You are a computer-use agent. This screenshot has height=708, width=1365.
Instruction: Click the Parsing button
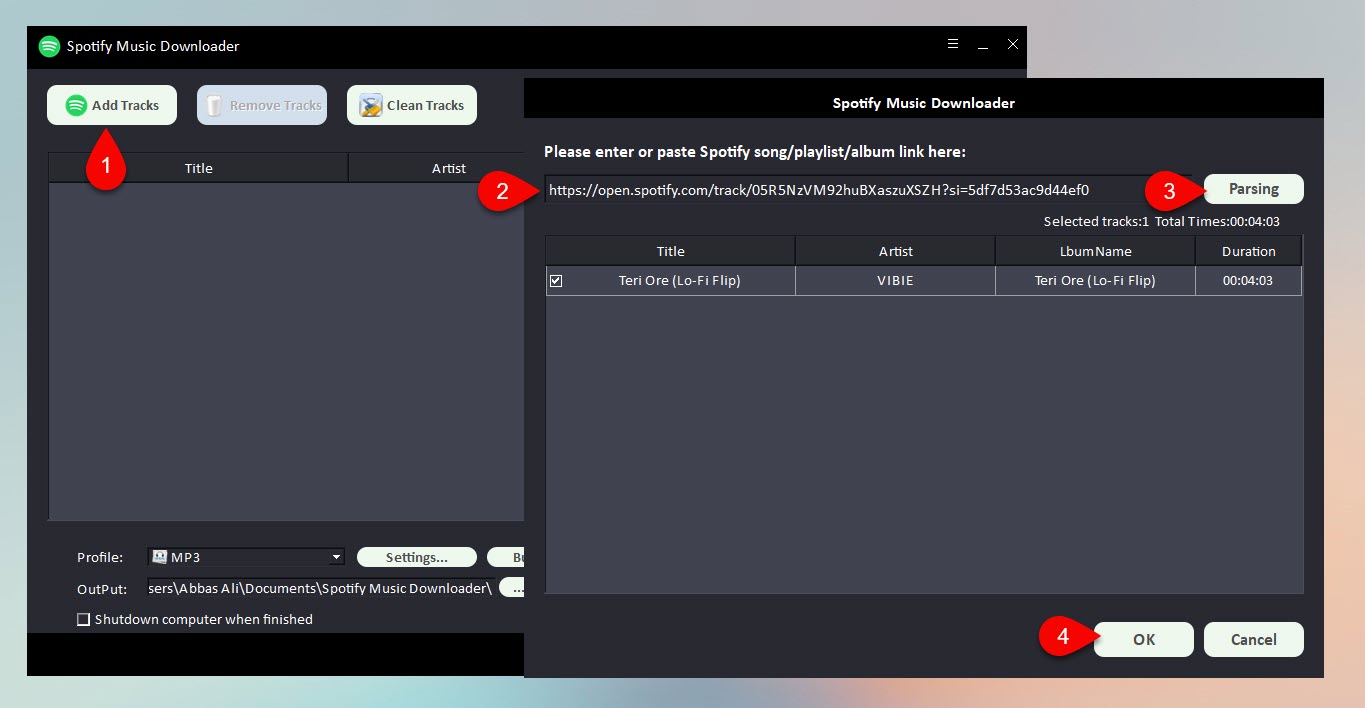(x=1254, y=188)
